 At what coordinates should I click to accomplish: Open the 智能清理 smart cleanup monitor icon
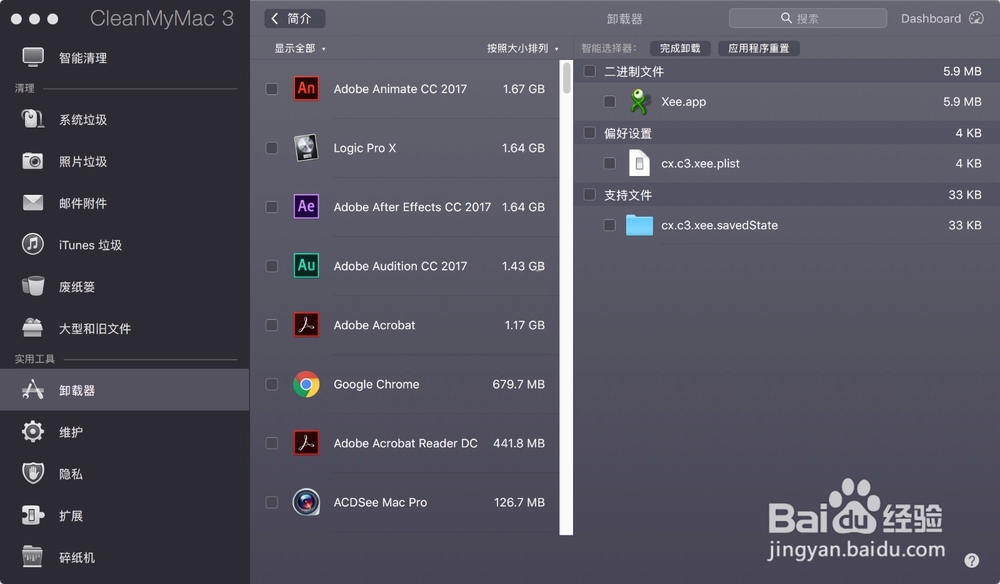tap(33, 57)
